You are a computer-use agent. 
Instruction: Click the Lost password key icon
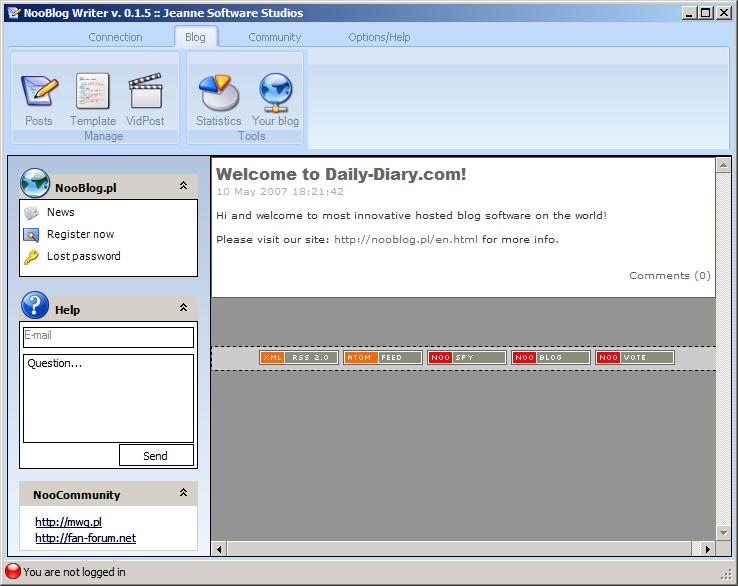tap(32, 257)
